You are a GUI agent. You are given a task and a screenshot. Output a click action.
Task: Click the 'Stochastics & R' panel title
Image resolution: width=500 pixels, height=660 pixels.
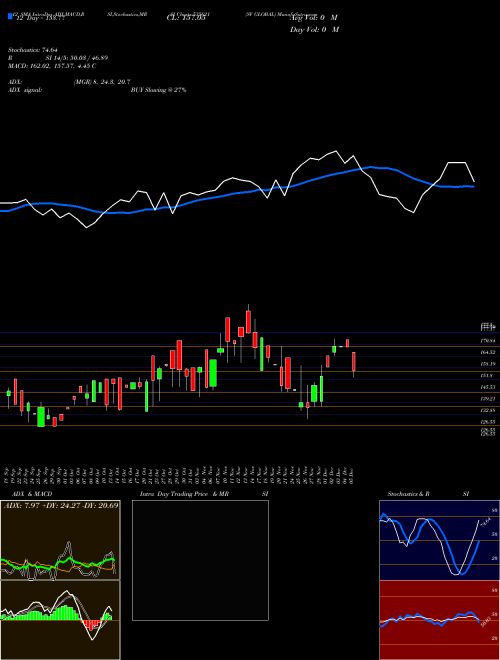(408, 494)
